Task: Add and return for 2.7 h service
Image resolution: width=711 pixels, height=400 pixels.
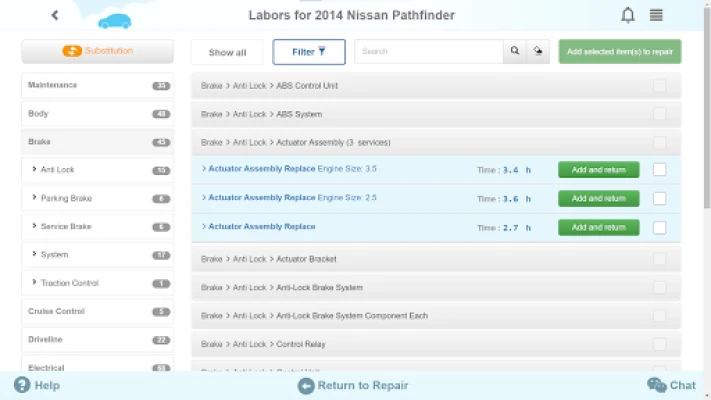Action: tap(599, 227)
